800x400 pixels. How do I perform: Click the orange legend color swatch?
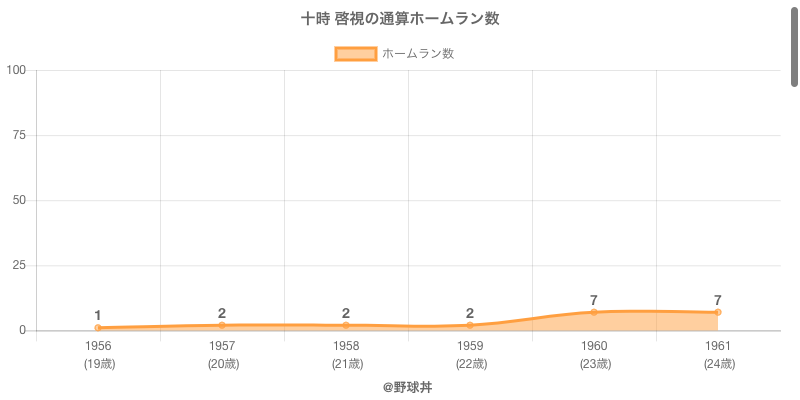pyautogui.click(x=356, y=54)
